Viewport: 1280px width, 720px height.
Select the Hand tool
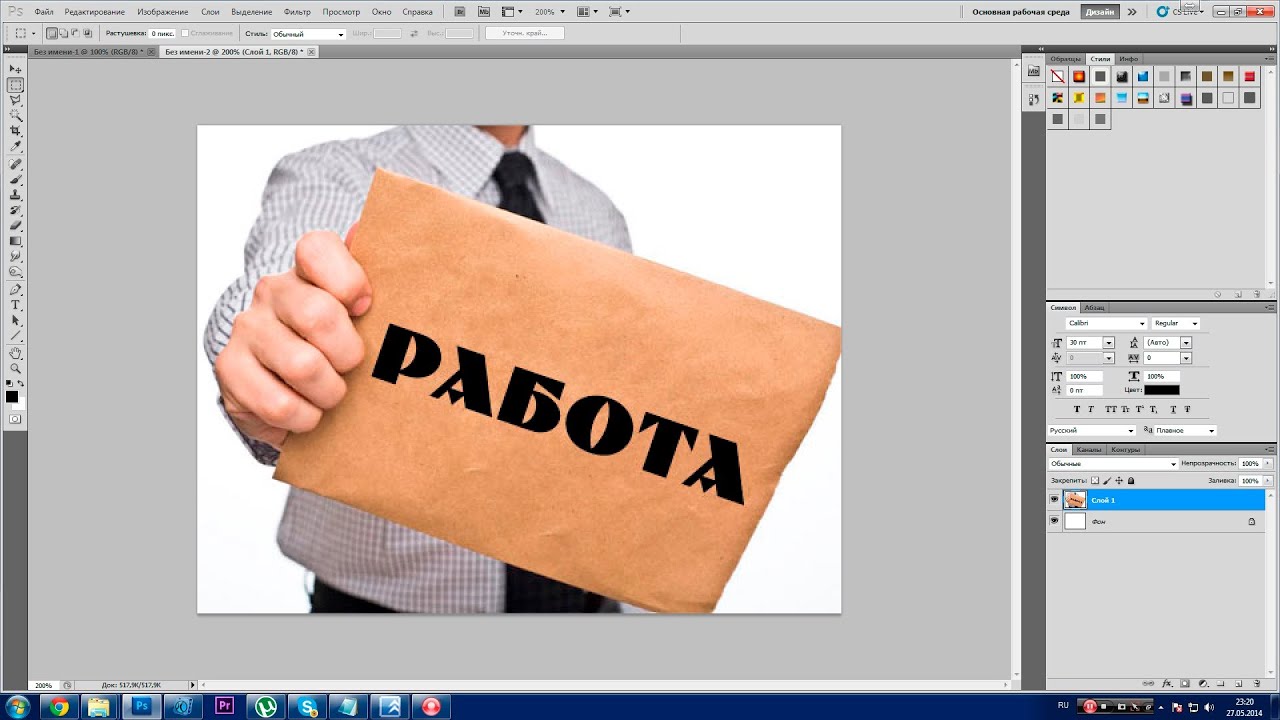coord(16,353)
